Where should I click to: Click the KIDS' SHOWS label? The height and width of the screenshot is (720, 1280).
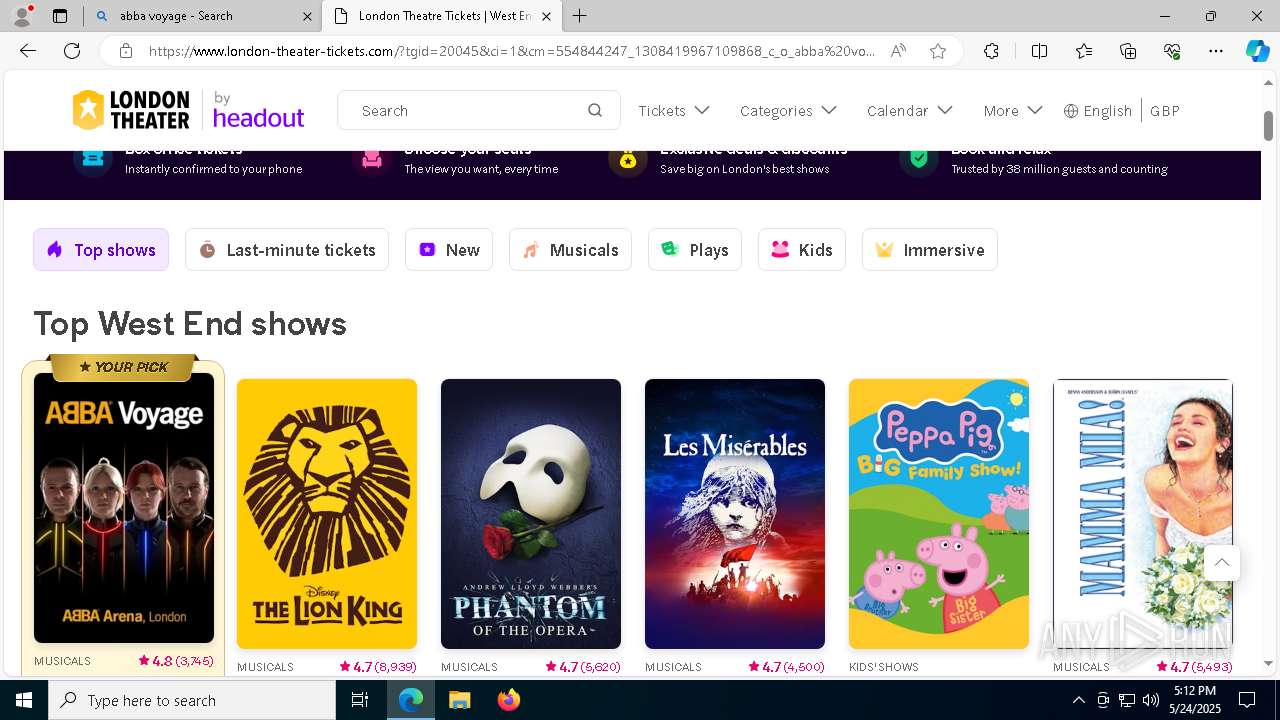pos(884,667)
